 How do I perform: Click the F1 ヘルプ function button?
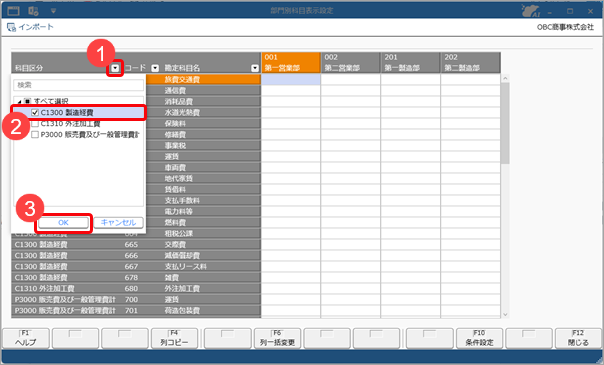coord(26,338)
